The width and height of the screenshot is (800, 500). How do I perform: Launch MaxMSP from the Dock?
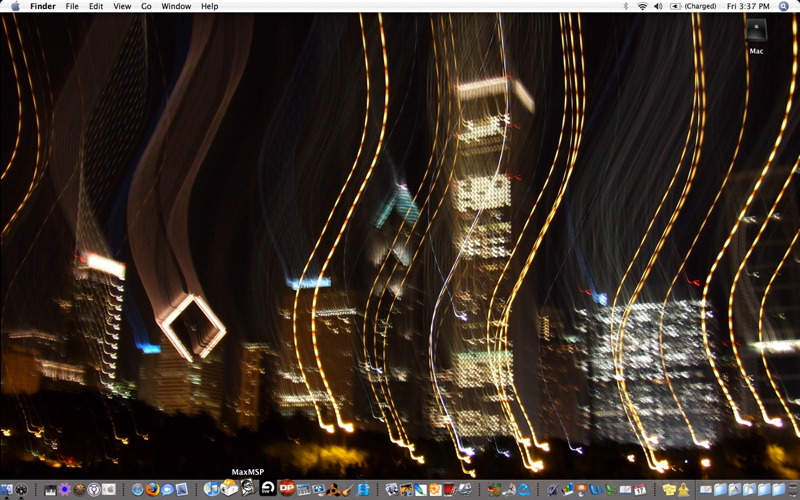pyautogui.click(x=247, y=487)
